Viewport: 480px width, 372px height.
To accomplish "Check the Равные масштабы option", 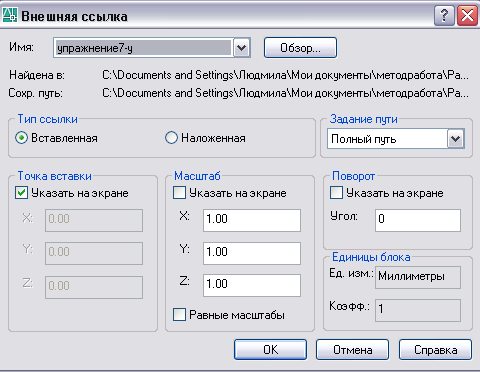I will [x=179, y=315].
